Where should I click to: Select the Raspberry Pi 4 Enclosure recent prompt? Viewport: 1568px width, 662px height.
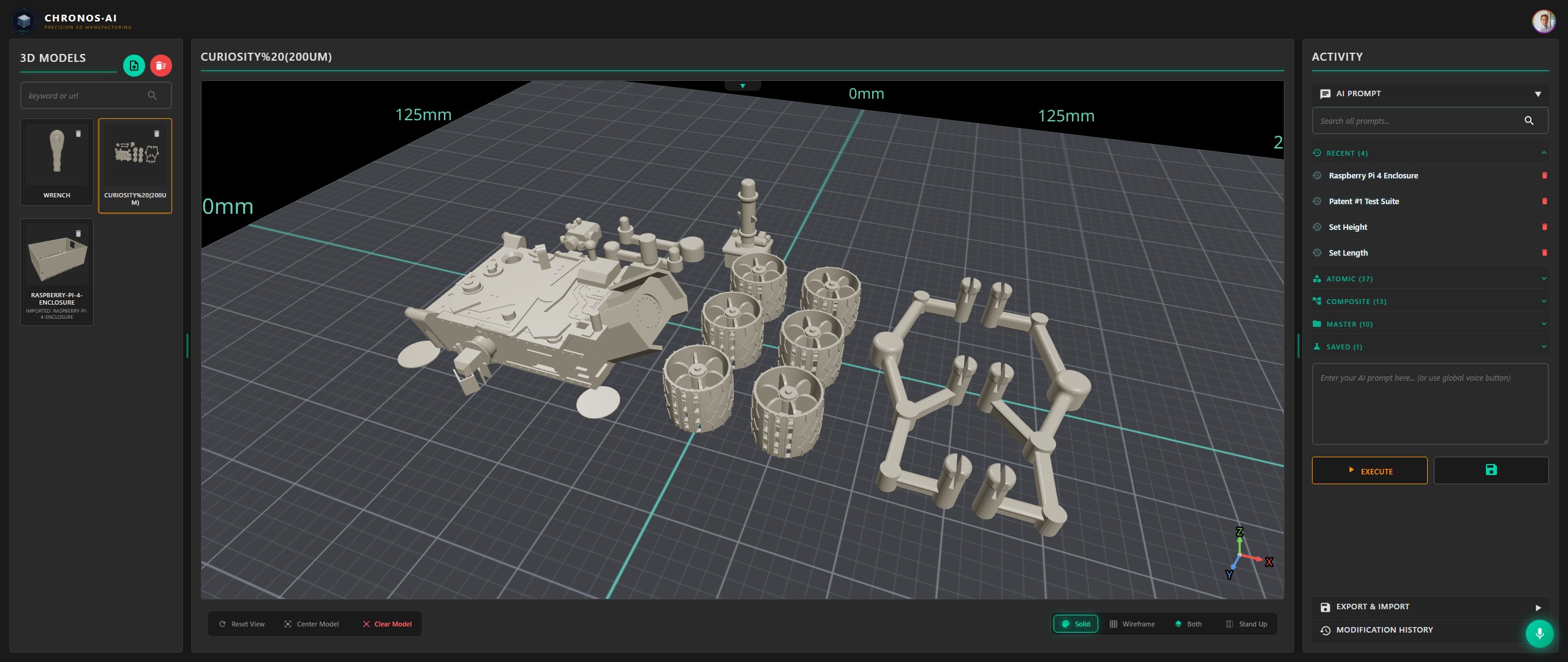pyautogui.click(x=1373, y=176)
